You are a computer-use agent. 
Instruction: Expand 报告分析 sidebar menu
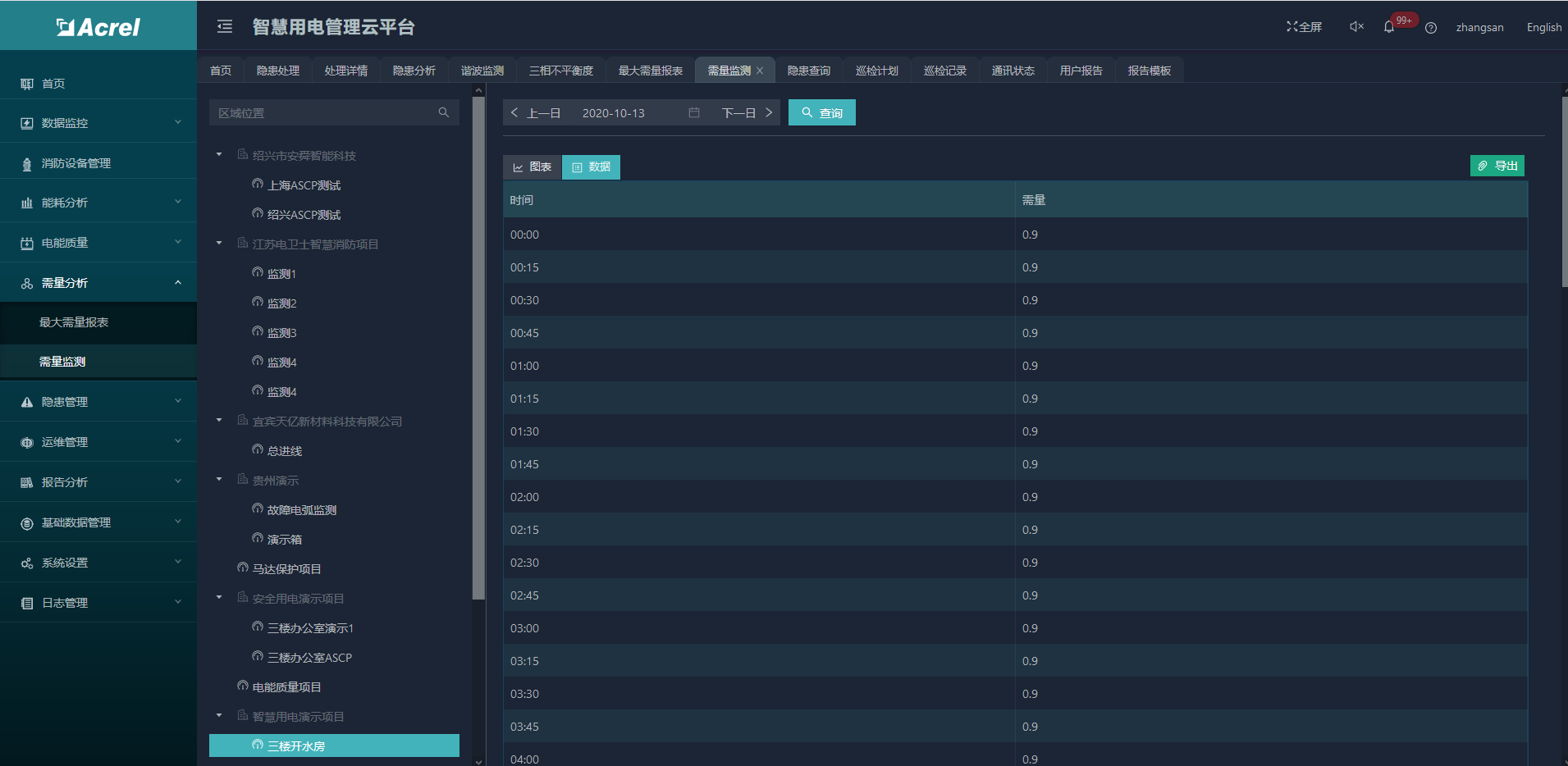(x=98, y=482)
